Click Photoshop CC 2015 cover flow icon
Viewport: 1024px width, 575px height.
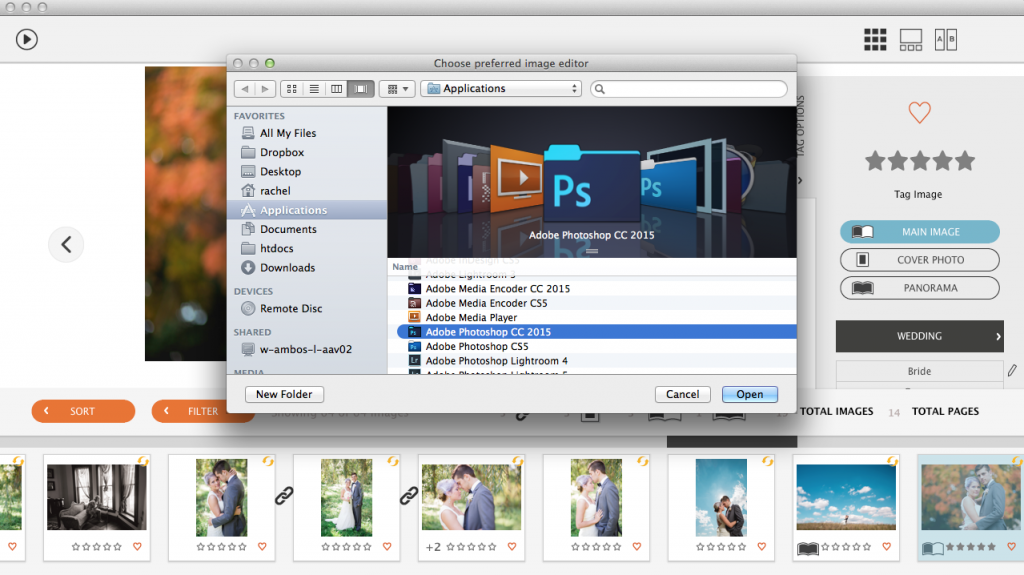pos(590,186)
